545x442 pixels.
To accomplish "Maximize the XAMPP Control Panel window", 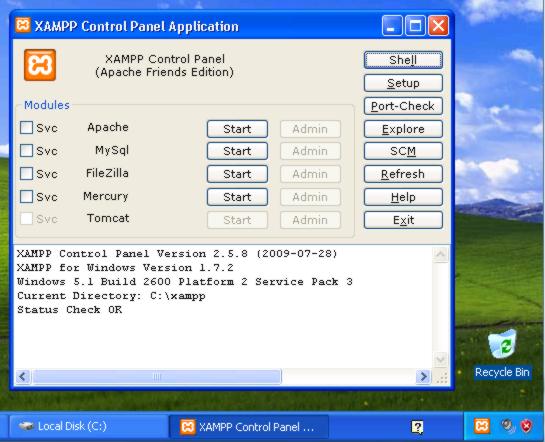I will pos(415,26).
